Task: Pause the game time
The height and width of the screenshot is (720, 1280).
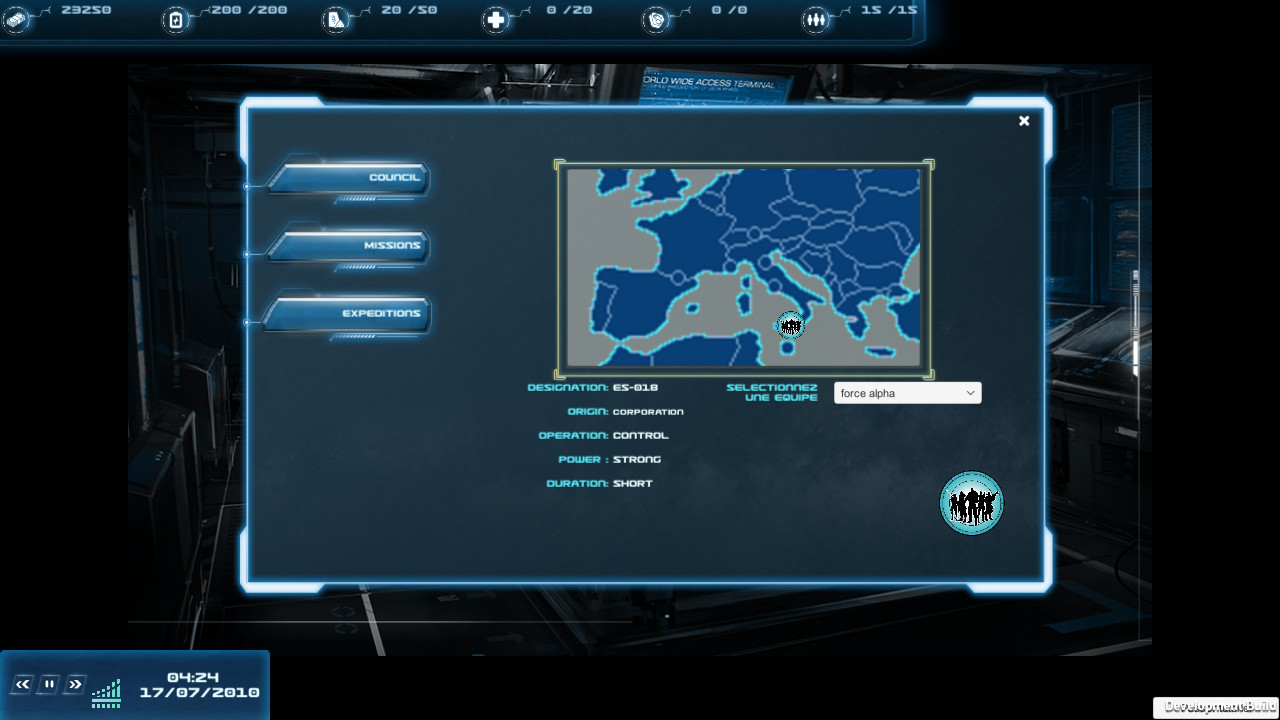Action: coord(48,684)
